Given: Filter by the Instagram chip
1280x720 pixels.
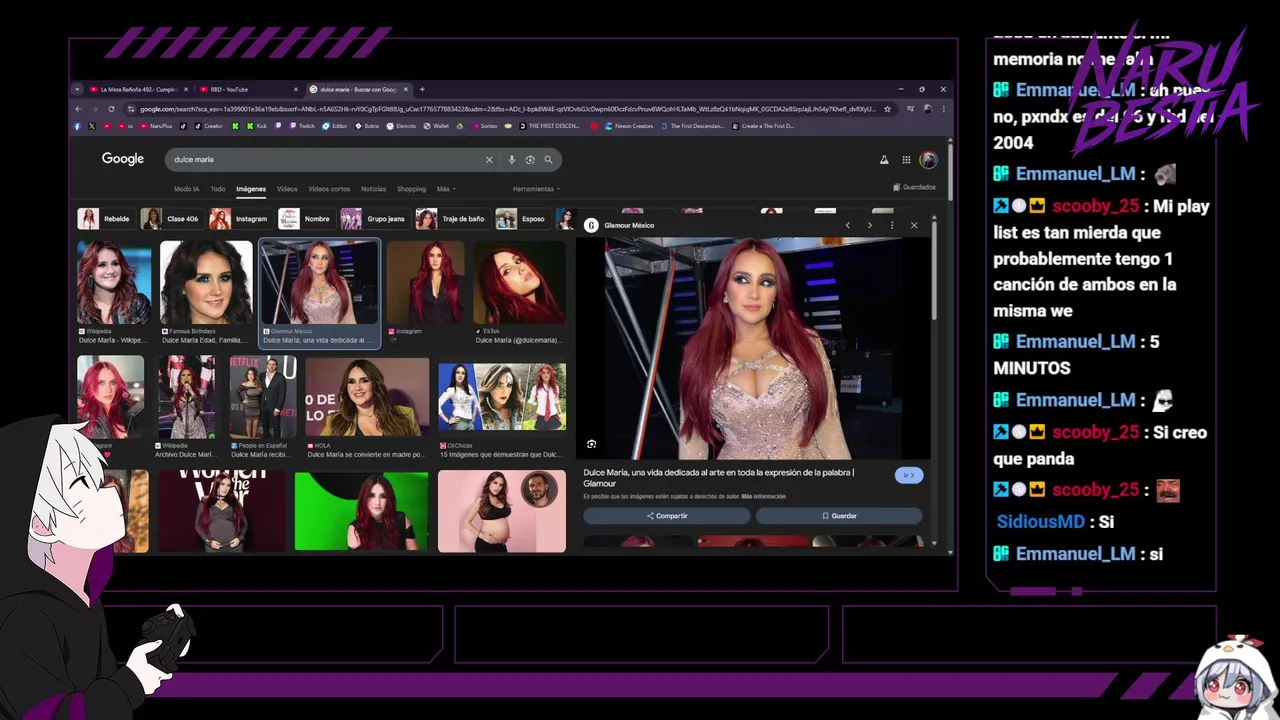Looking at the screenshot, I should point(240,219).
